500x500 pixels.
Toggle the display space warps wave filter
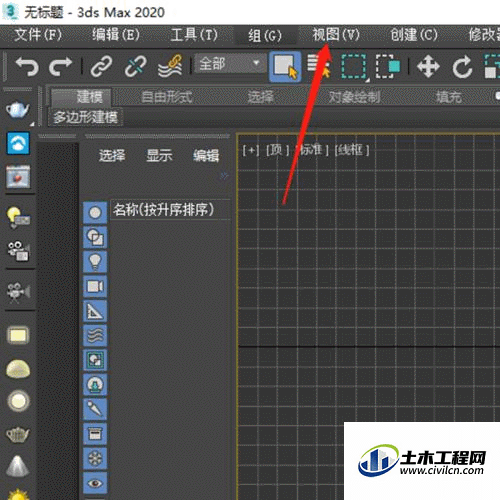click(x=95, y=336)
